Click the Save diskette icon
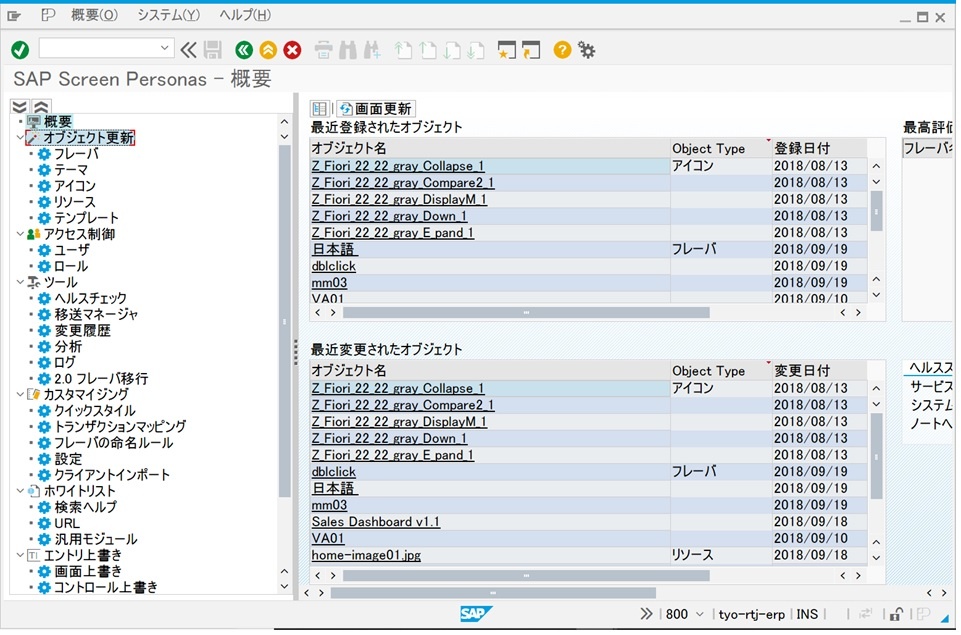Viewport: 961px width, 635px height. coord(213,50)
